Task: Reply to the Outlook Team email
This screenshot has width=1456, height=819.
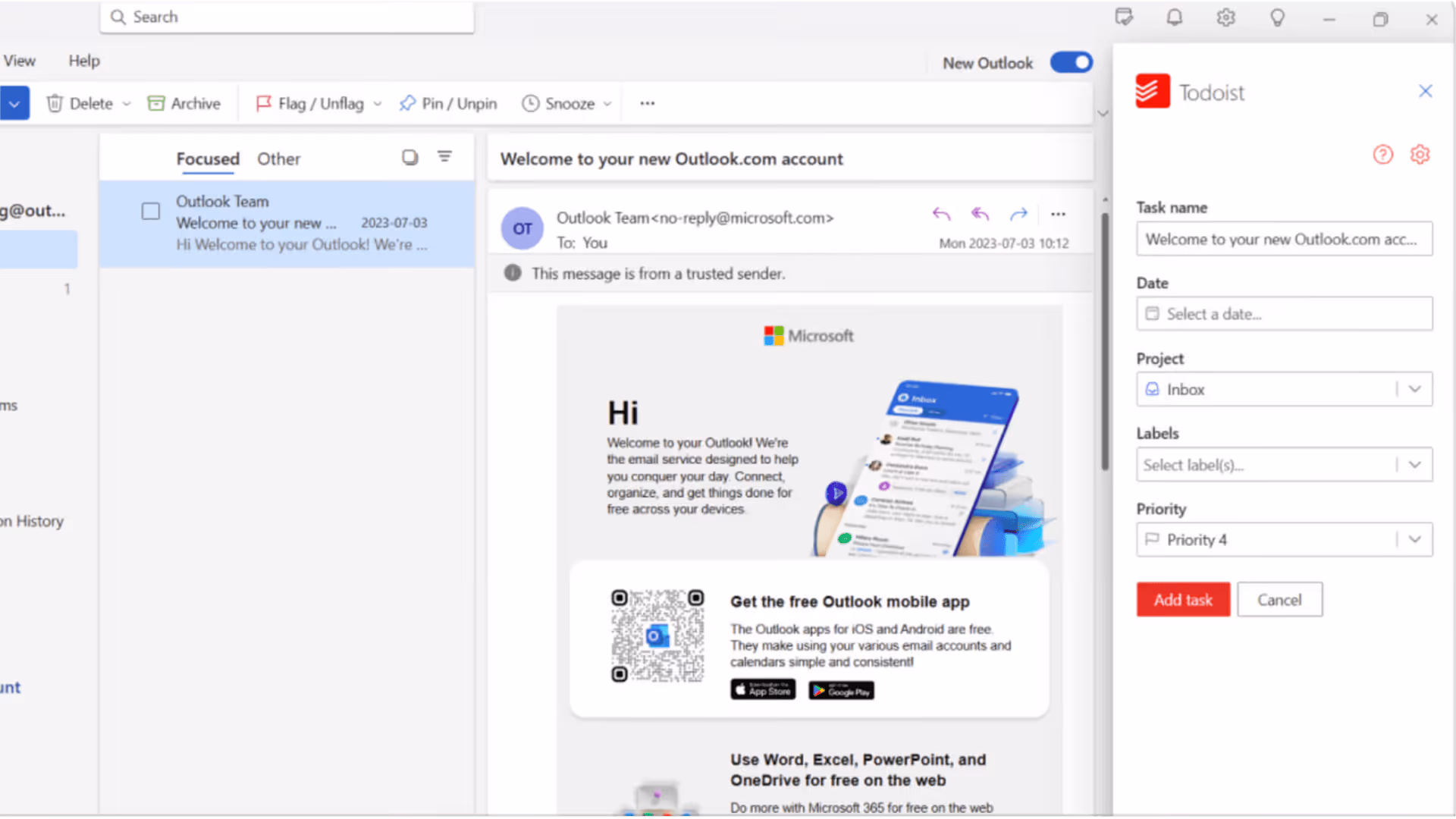Action: [x=941, y=215]
